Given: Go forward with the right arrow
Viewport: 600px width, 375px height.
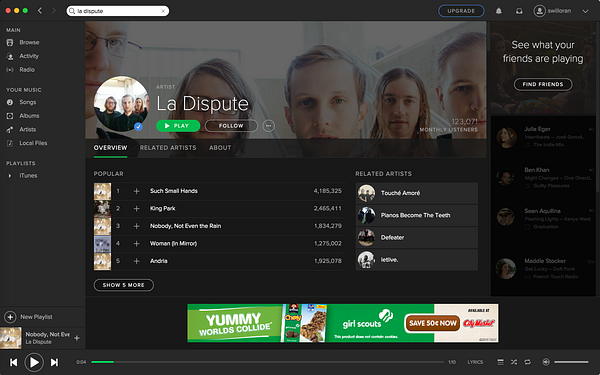Looking at the screenshot, I should (x=54, y=11).
